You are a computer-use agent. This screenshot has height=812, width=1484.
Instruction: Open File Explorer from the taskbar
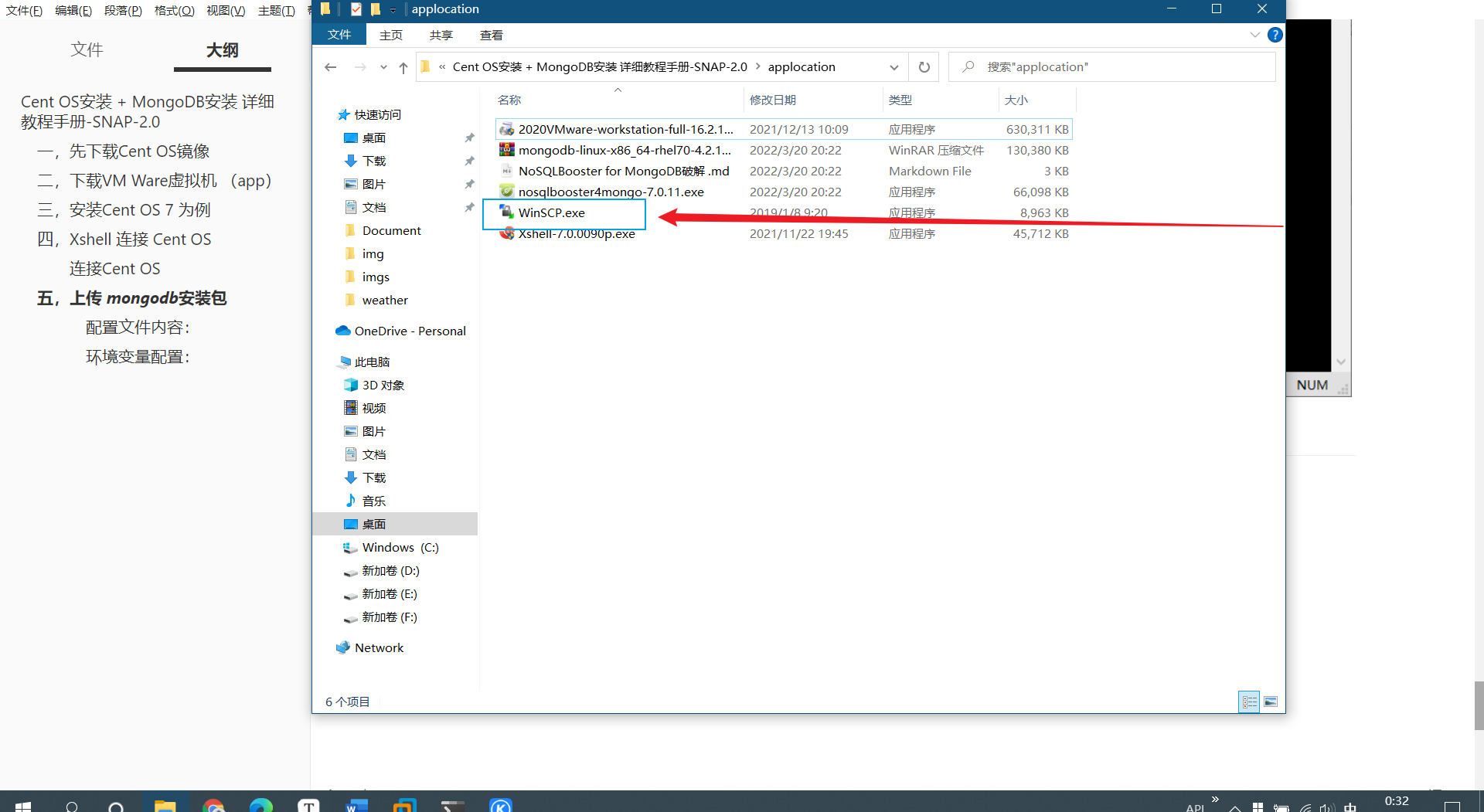click(x=165, y=806)
